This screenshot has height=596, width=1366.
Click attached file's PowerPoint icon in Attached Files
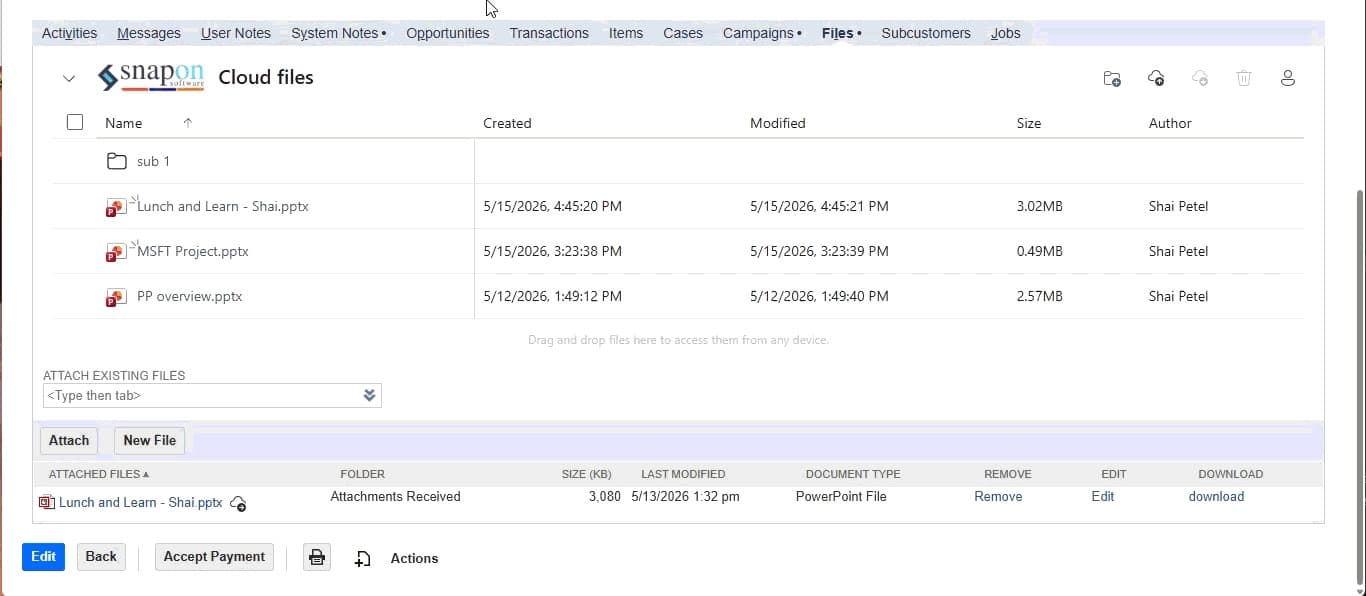(x=46, y=502)
